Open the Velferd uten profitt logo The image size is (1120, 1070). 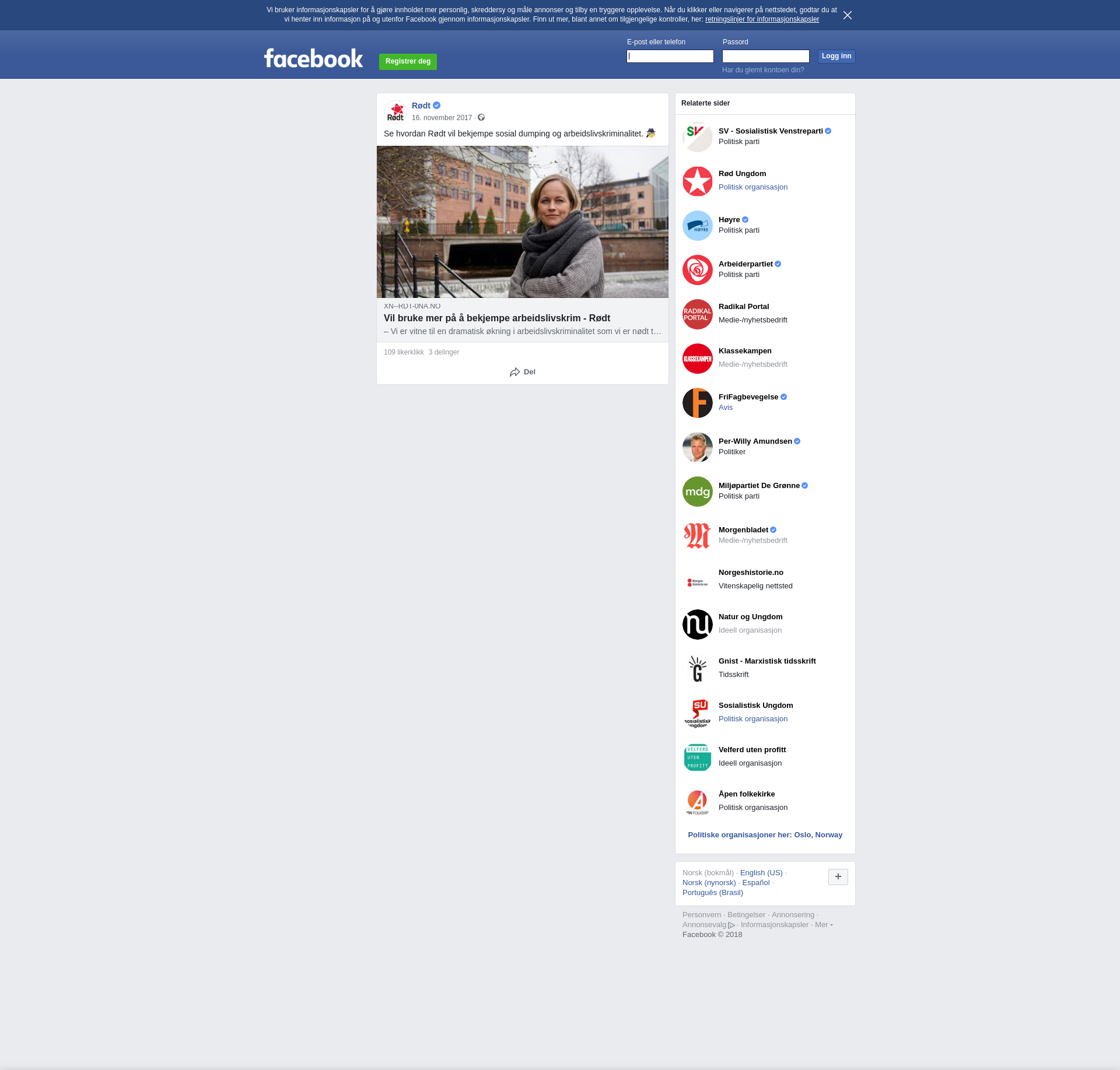point(698,757)
